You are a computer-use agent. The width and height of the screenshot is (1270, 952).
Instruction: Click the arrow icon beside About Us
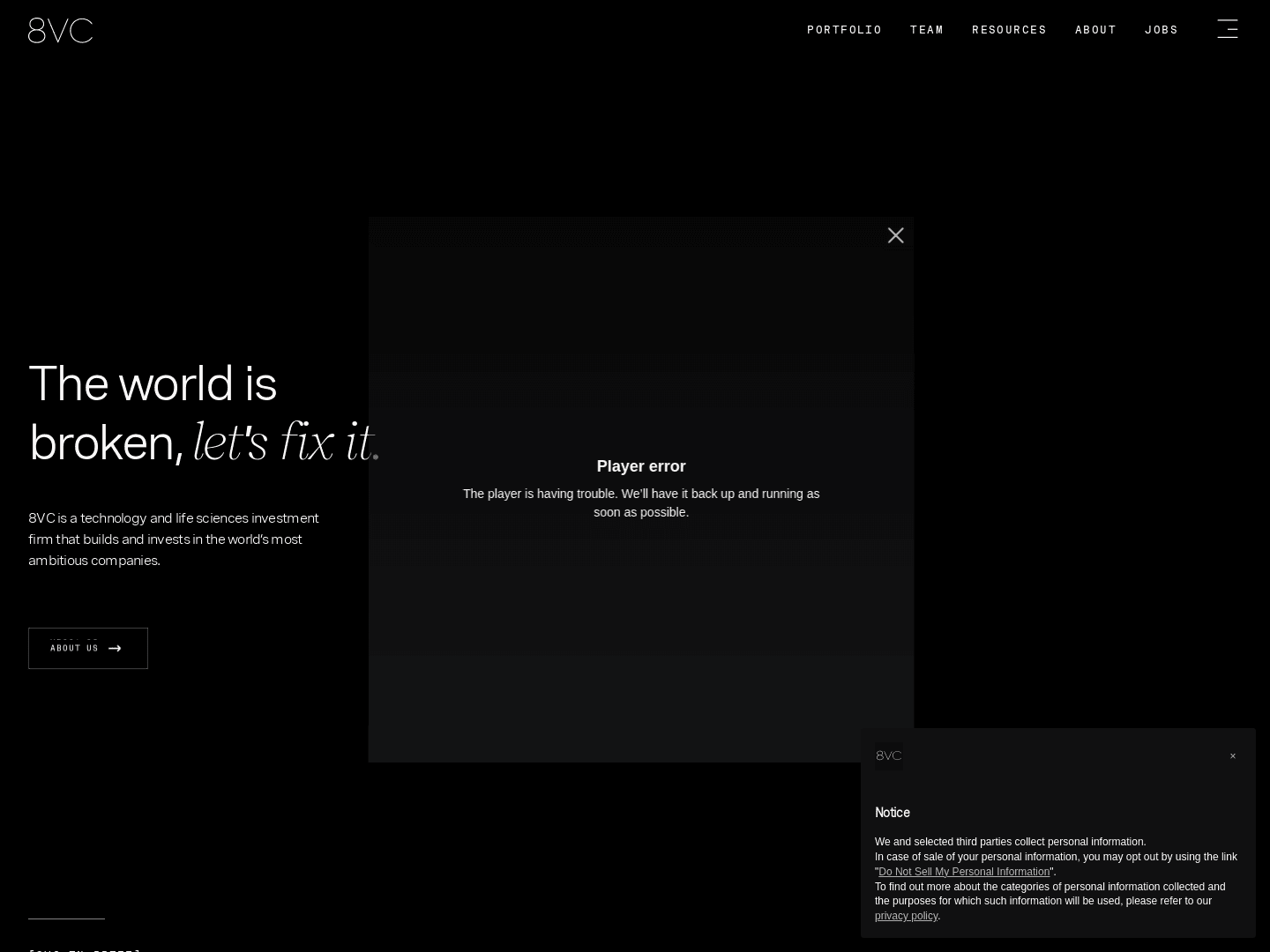(x=115, y=649)
